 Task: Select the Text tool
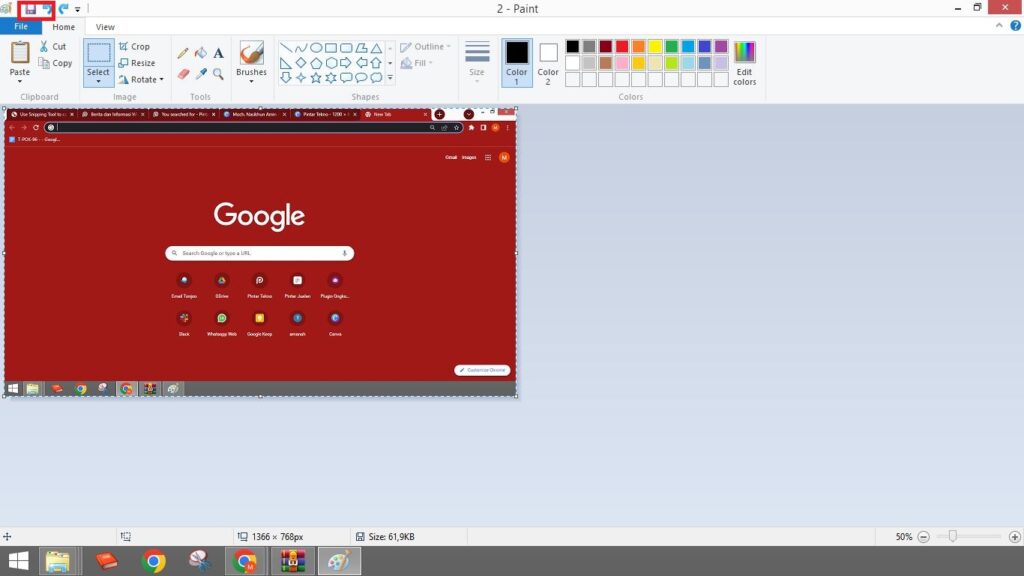pyautogui.click(x=218, y=54)
